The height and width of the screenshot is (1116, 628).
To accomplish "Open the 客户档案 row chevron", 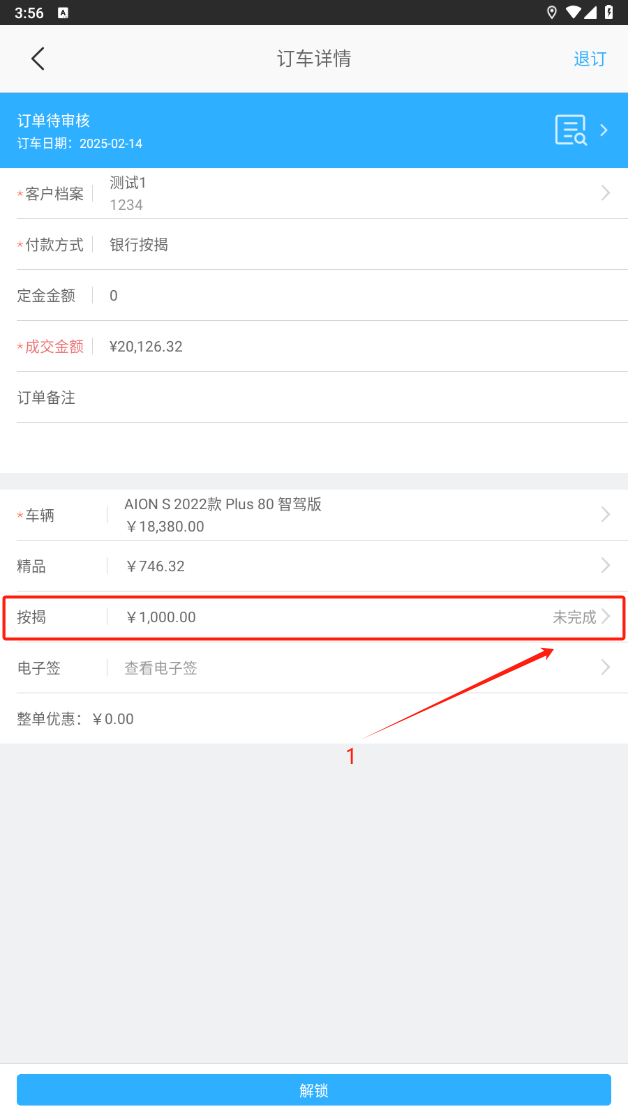I will tap(605, 194).
